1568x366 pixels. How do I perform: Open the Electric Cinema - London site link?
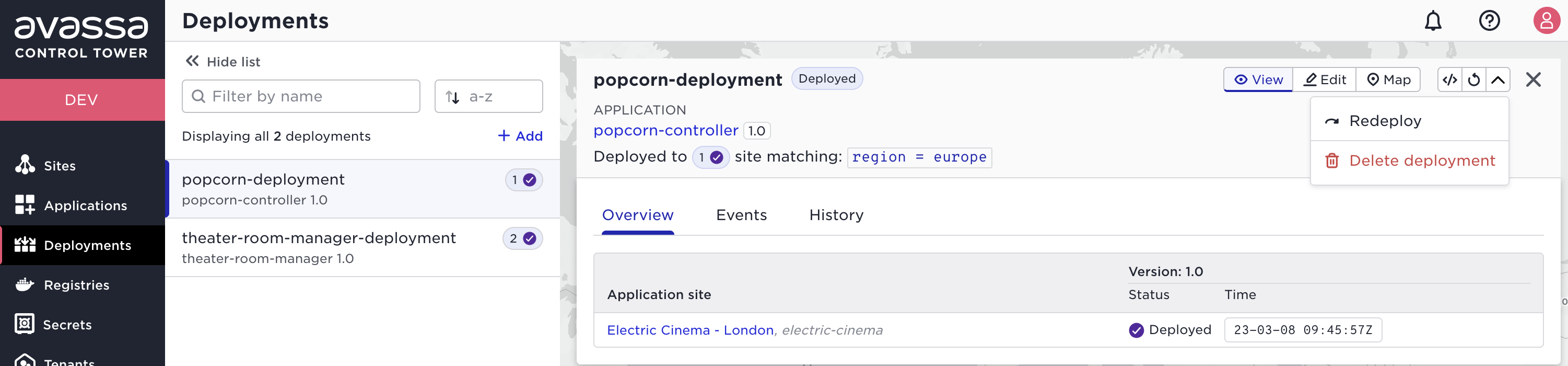coord(691,330)
